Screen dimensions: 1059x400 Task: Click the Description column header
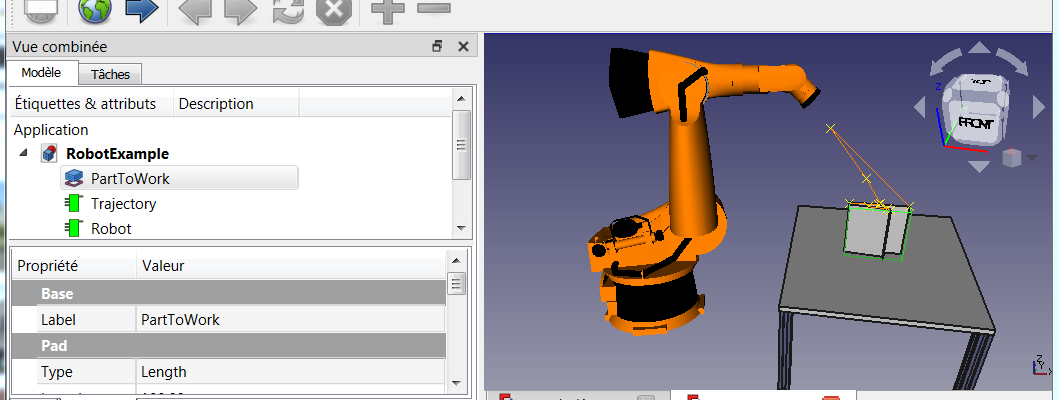point(216,104)
